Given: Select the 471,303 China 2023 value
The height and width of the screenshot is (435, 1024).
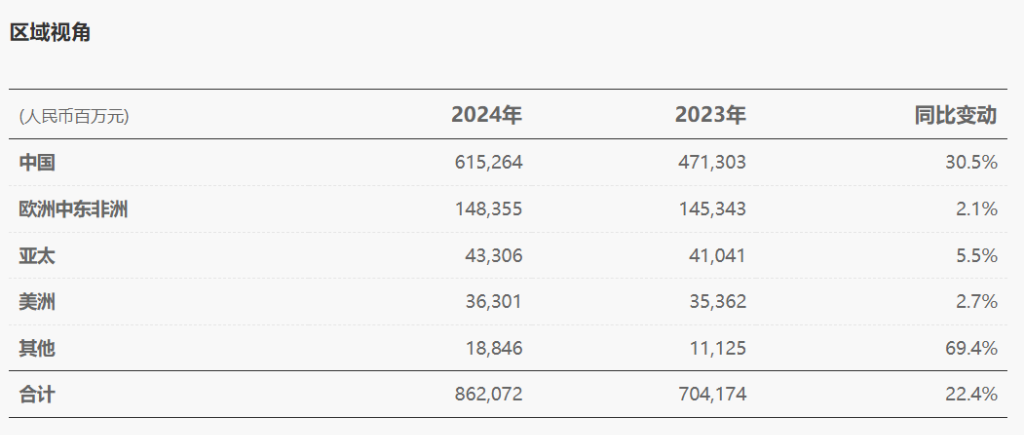Looking at the screenshot, I should tap(712, 162).
